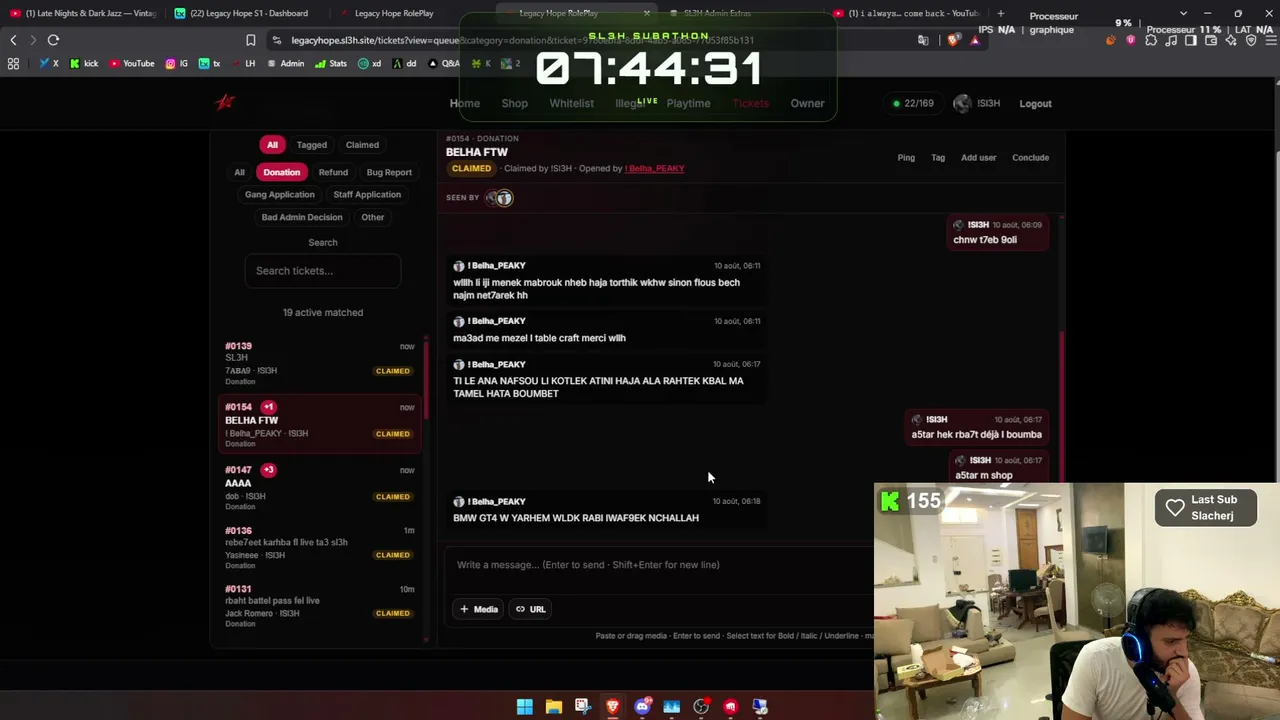Filter by Bad Admin Decision category
This screenshot has width=1280, height=720.
point(302,217)
